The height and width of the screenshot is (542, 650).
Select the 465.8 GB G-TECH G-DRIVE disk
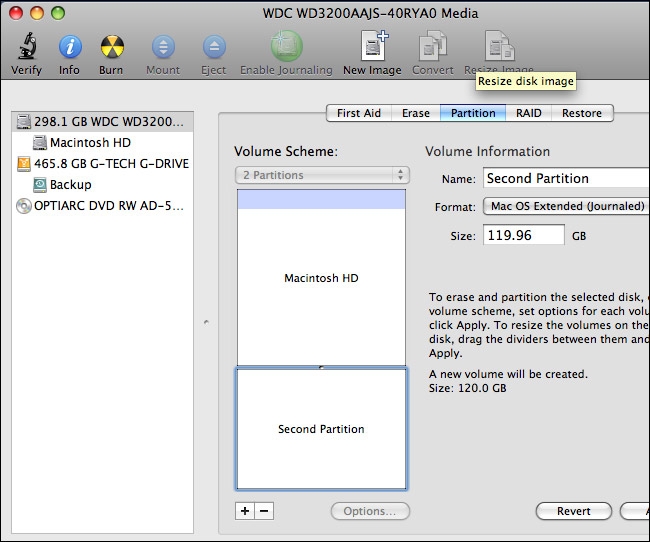[102, 164]
